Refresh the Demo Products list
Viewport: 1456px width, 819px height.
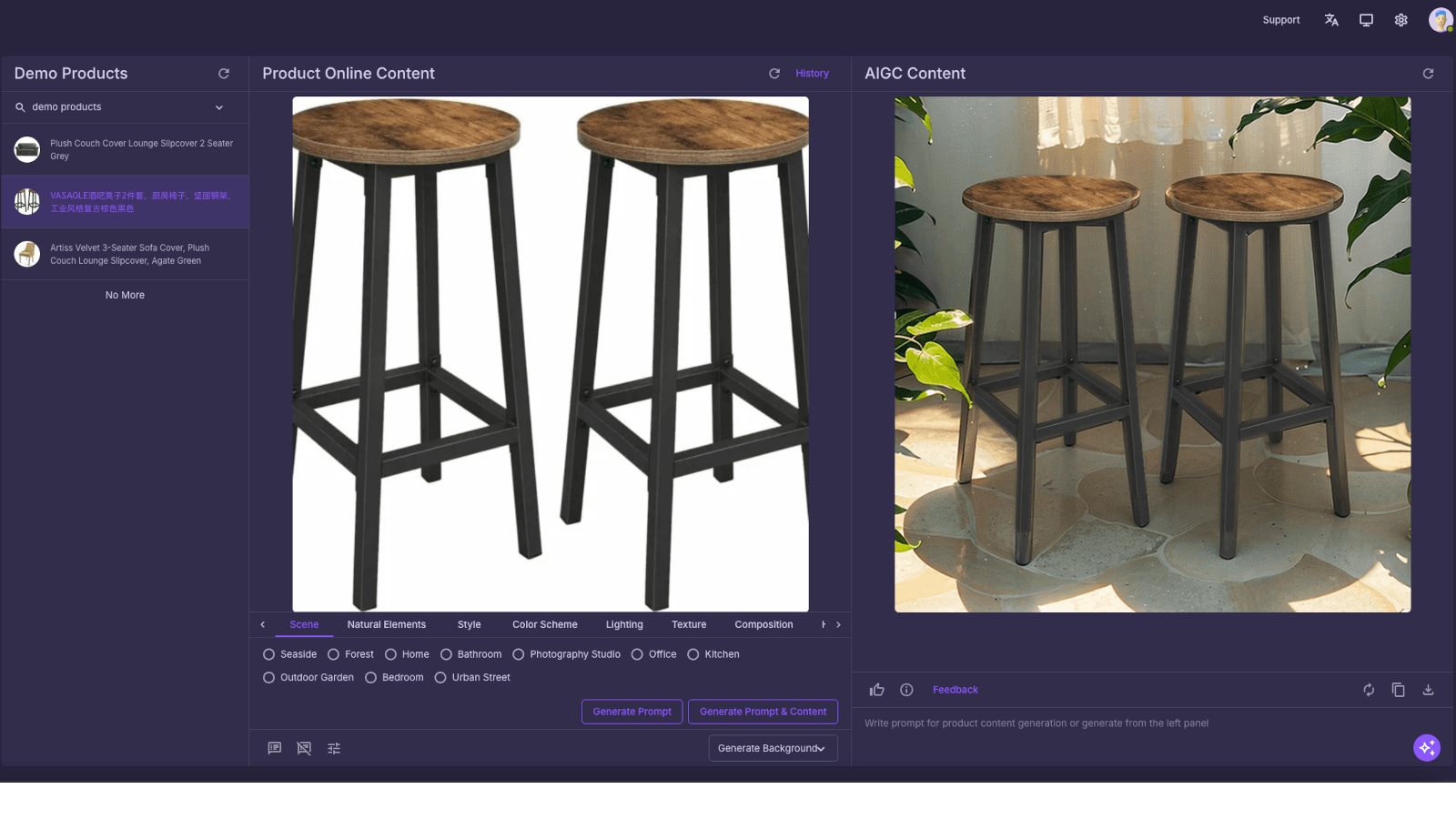click(x=224, y=74)
